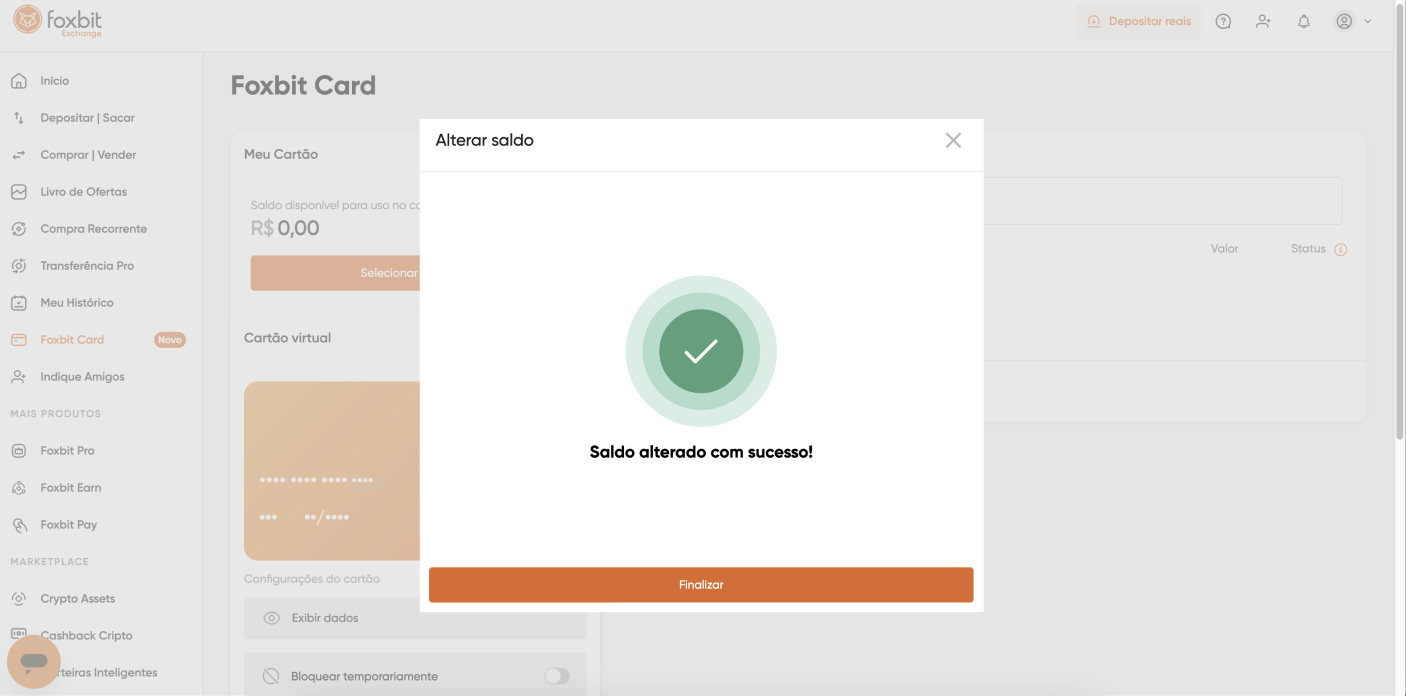Click the Transferência Pro icon

tap(18, 266)
